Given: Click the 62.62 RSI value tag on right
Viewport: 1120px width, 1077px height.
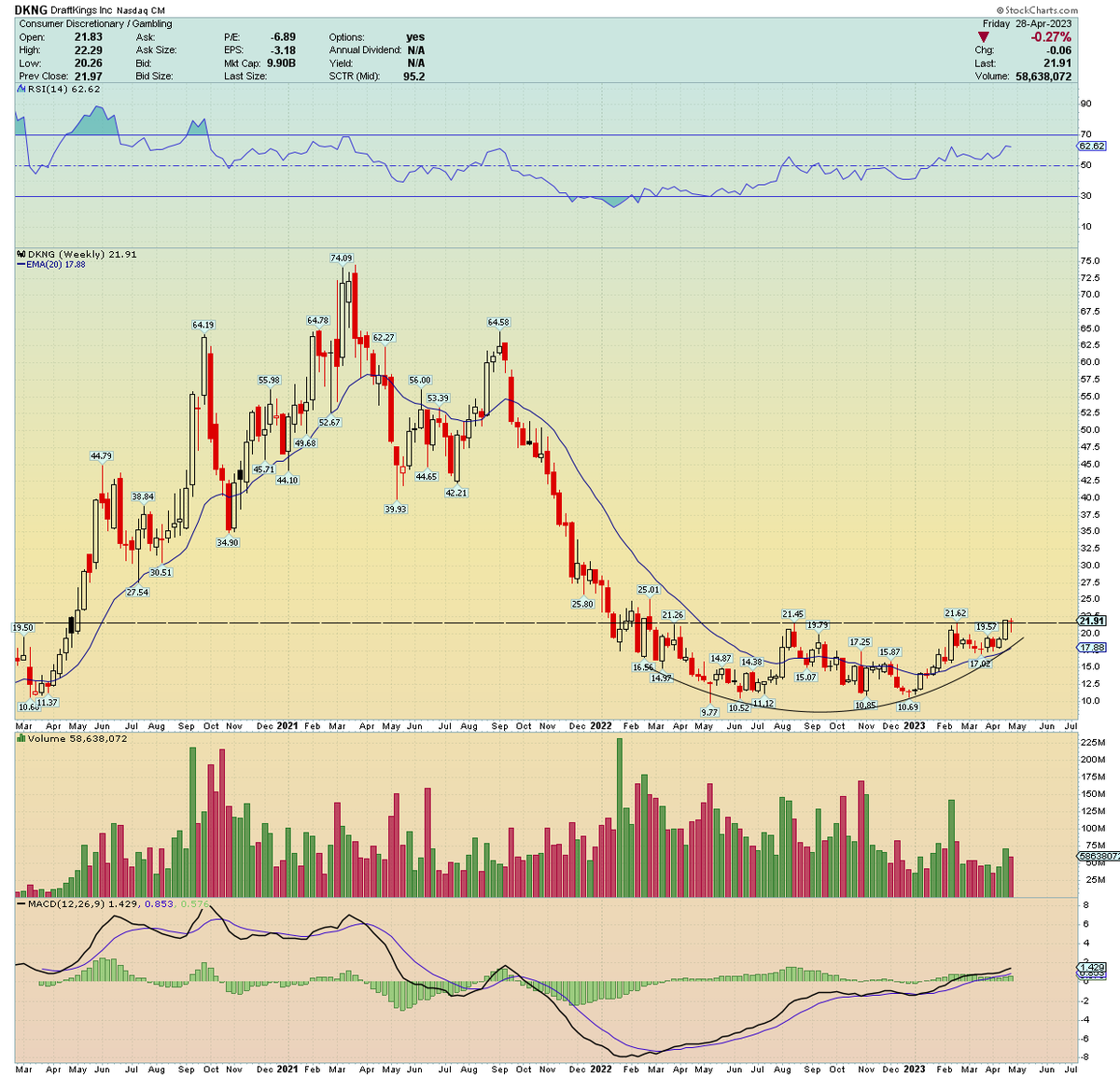Looking at the screenshot, I should click(x=1091, y=146).
